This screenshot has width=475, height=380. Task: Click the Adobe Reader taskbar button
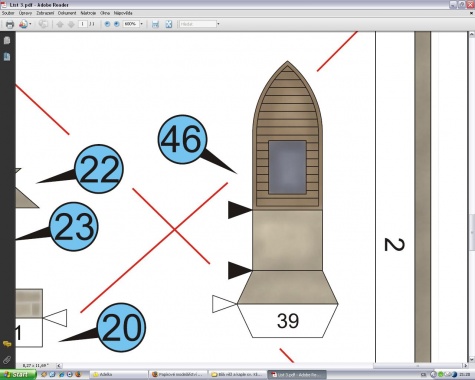[x=296, y=375]
